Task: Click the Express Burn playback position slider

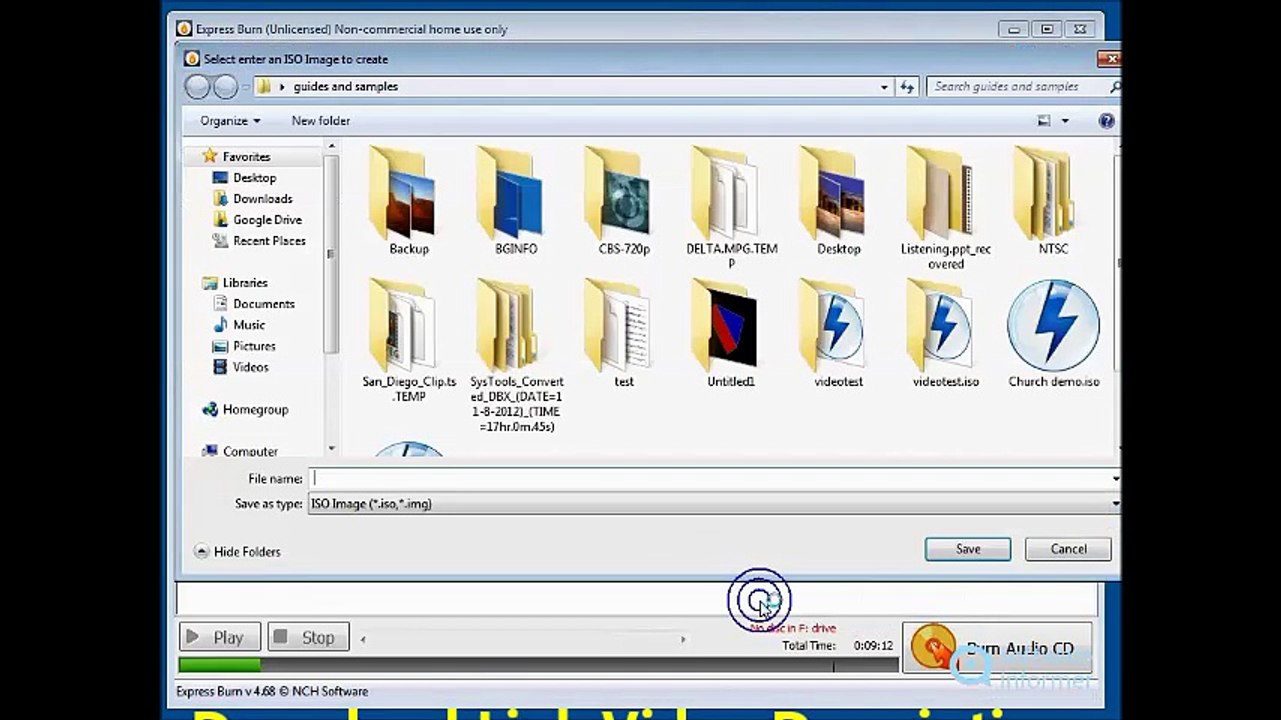Action: [523, 639]
